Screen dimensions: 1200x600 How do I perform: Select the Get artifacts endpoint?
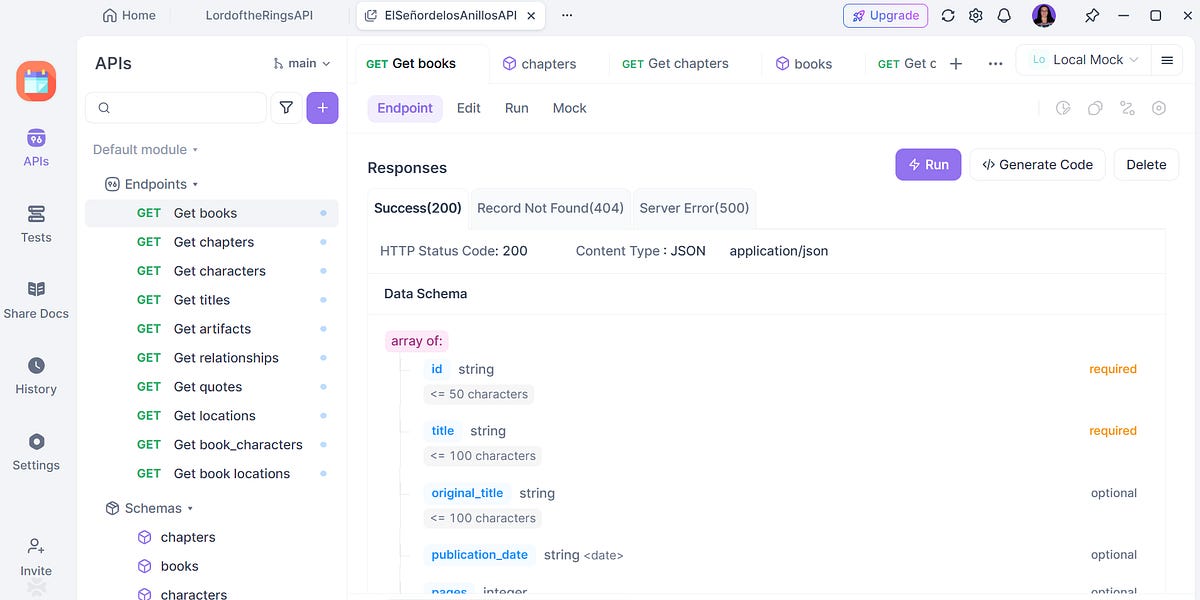(x=212, y=329)
